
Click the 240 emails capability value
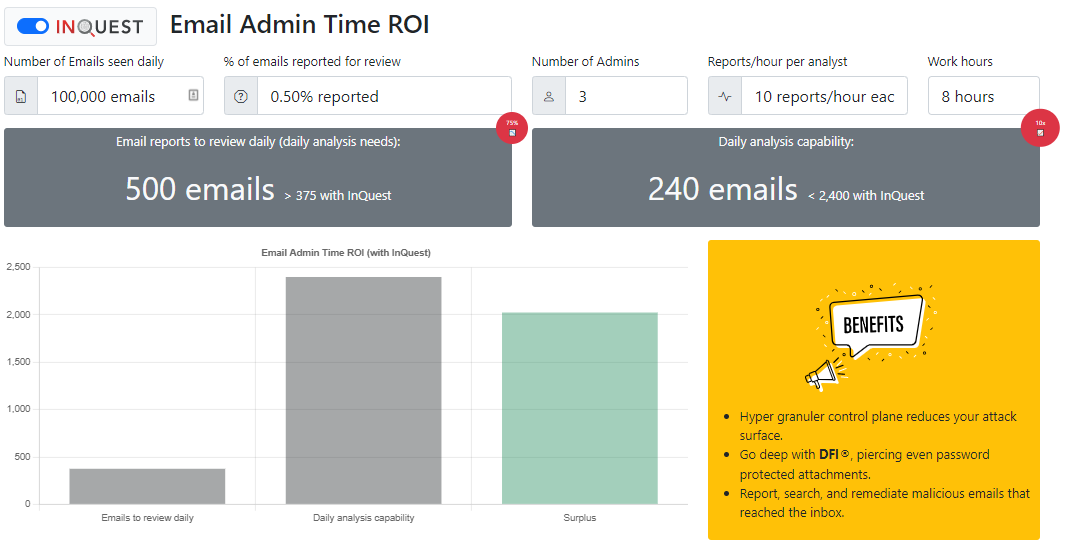pyautogui.click(x=723, y=189)
